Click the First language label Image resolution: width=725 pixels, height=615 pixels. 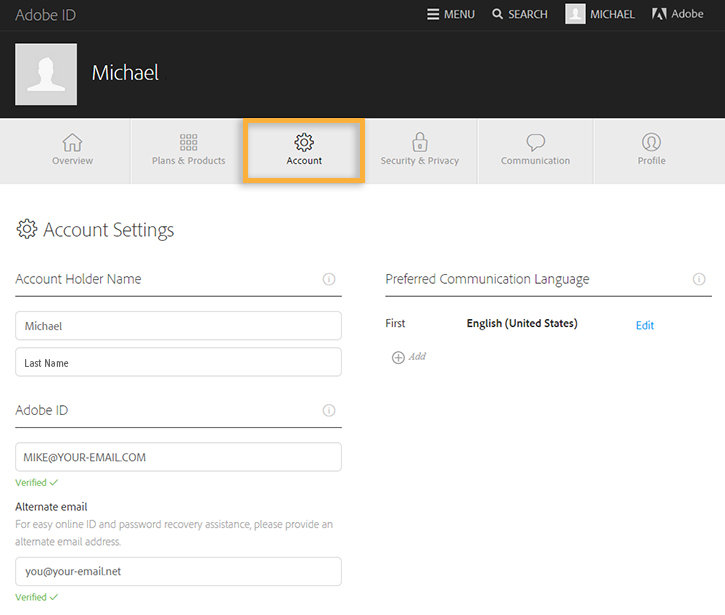(x=395, y=323)
